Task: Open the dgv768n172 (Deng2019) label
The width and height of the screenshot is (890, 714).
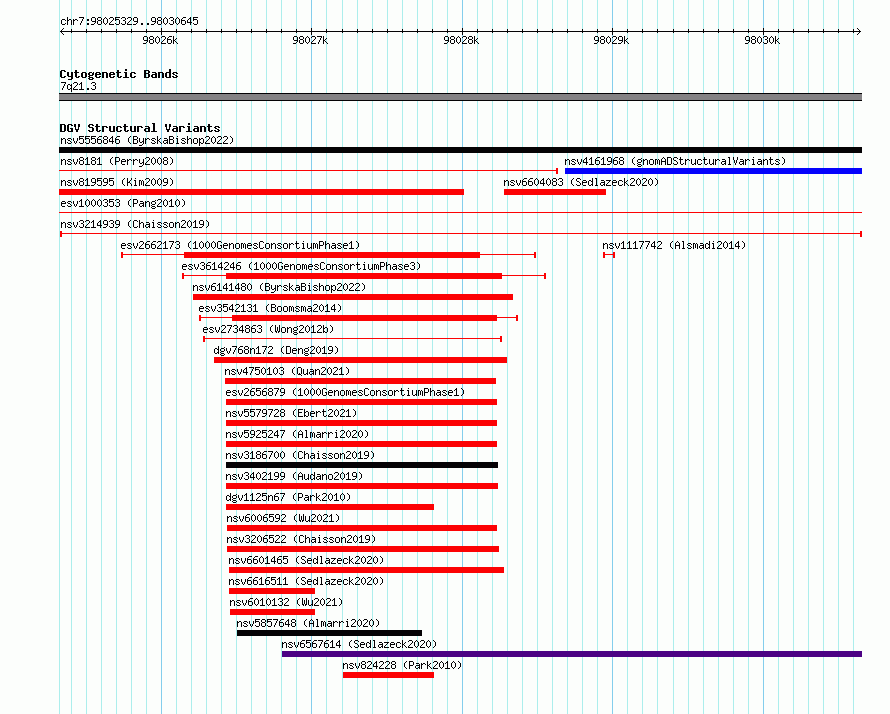Action: tap(276, 350)
